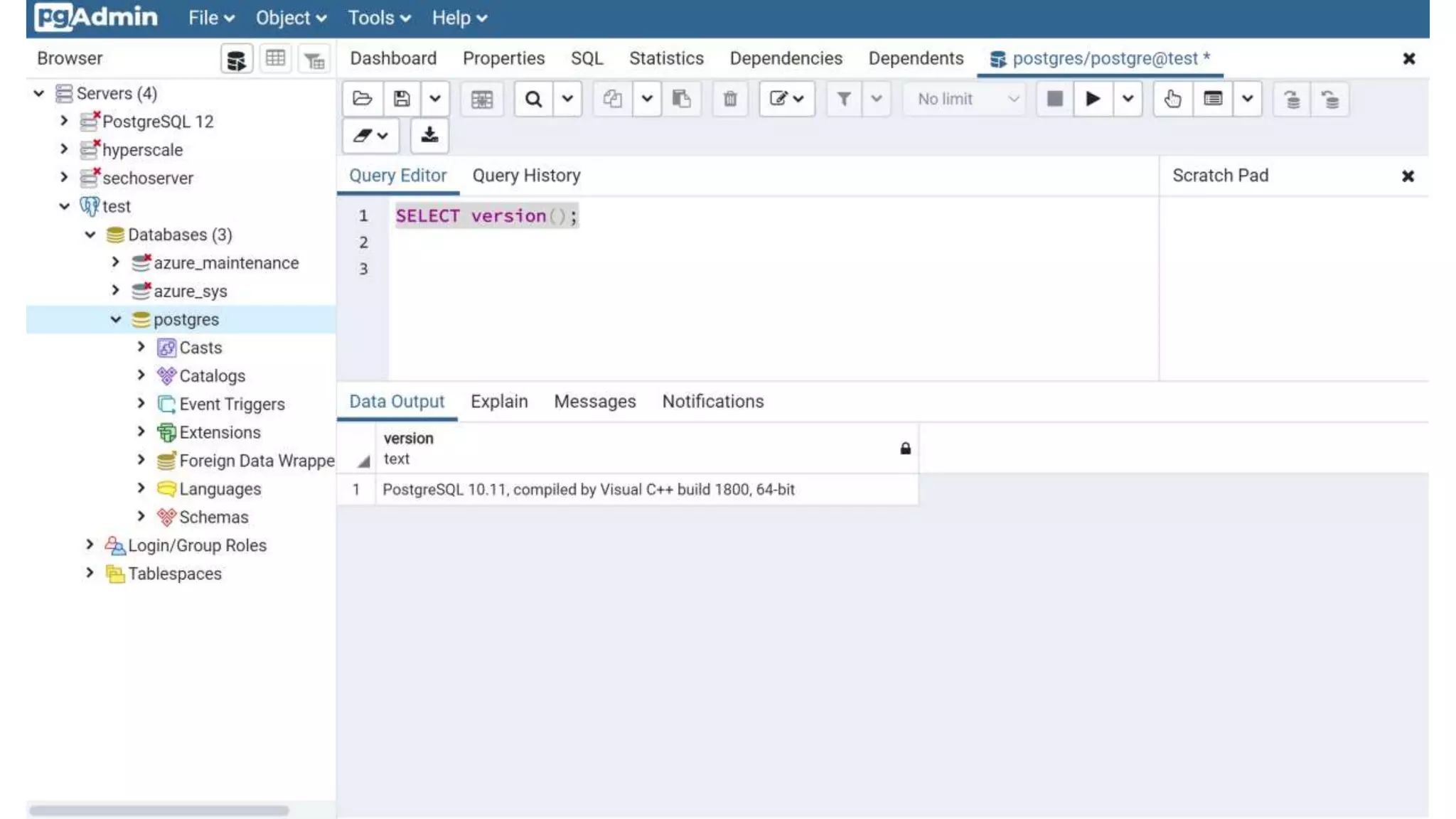Open the execute options dropdown arrow
Viewport: 1456px width, 819px height.
pos(1128,99)
